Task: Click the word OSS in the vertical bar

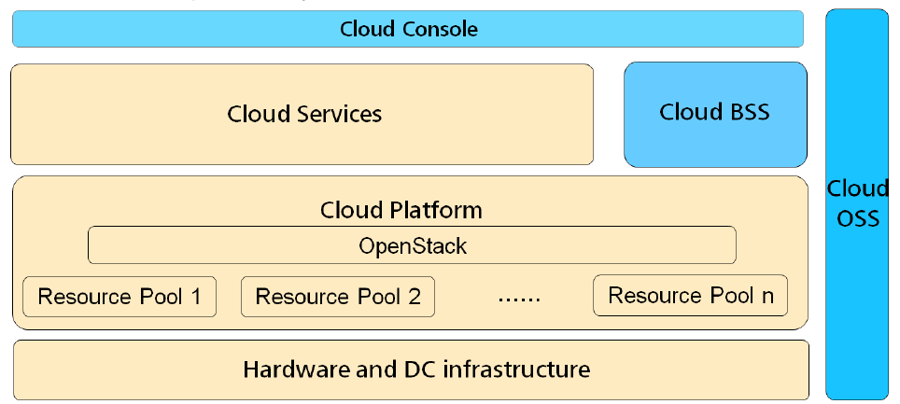Action: point(857,217)
